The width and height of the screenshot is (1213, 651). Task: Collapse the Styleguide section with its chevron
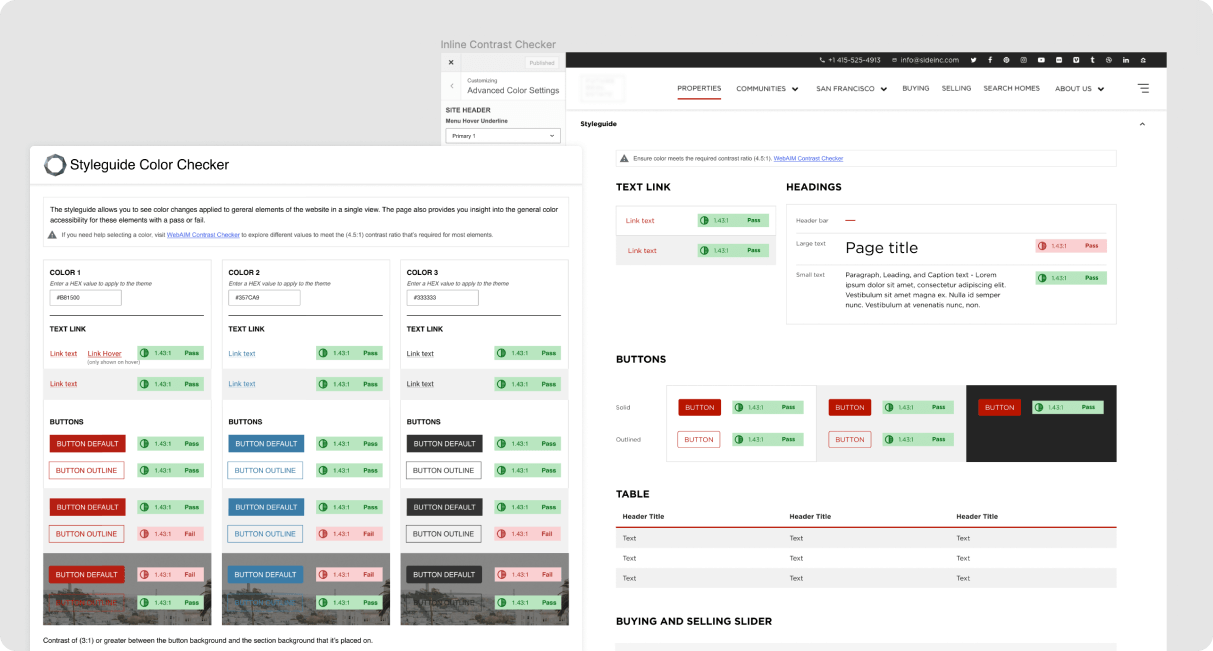(x=1142, y=123)
